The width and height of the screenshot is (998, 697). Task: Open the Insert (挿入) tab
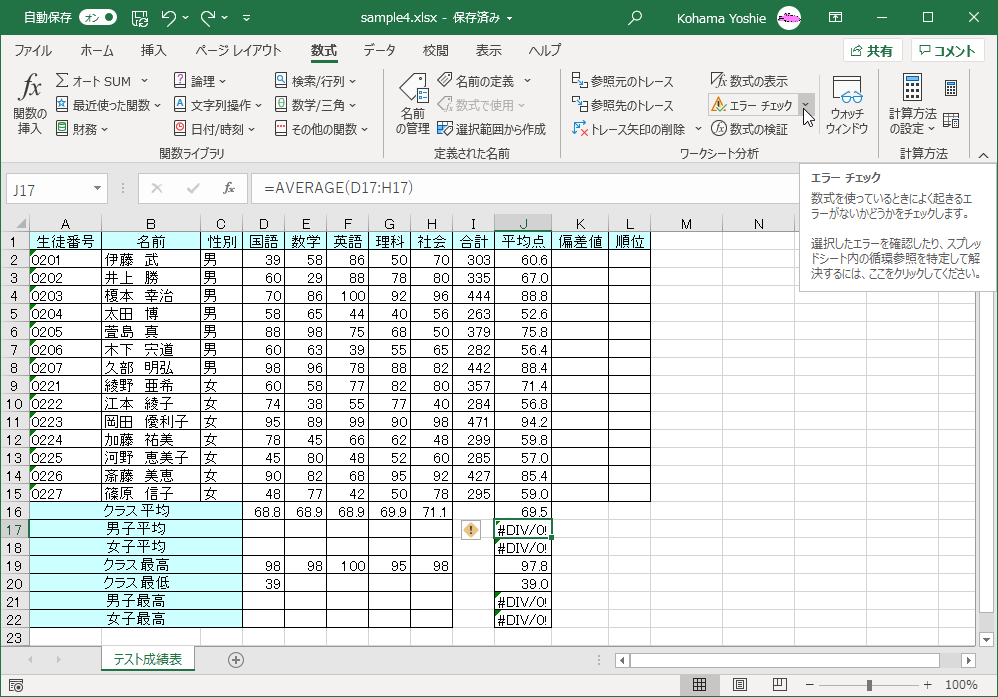pyautogui.click(x=153, y=50)
